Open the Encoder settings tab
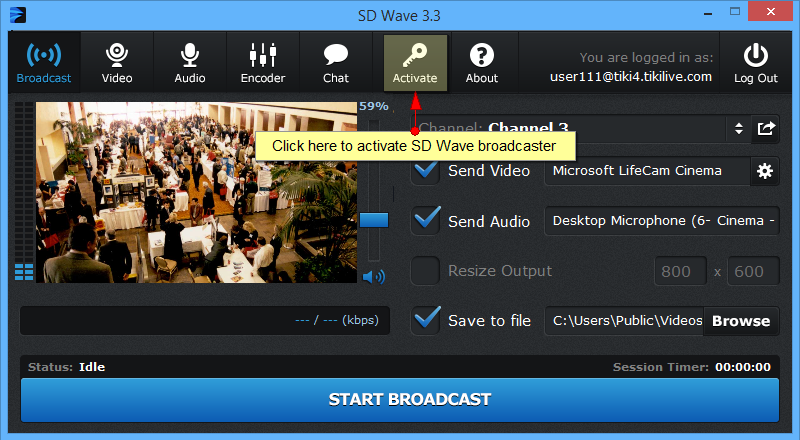The width and height of the screenshot is (800, 440). (263, 62)
